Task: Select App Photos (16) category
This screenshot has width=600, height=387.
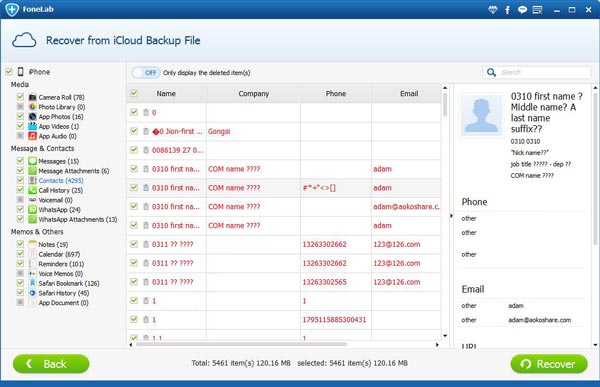Action: pos(61,116)
